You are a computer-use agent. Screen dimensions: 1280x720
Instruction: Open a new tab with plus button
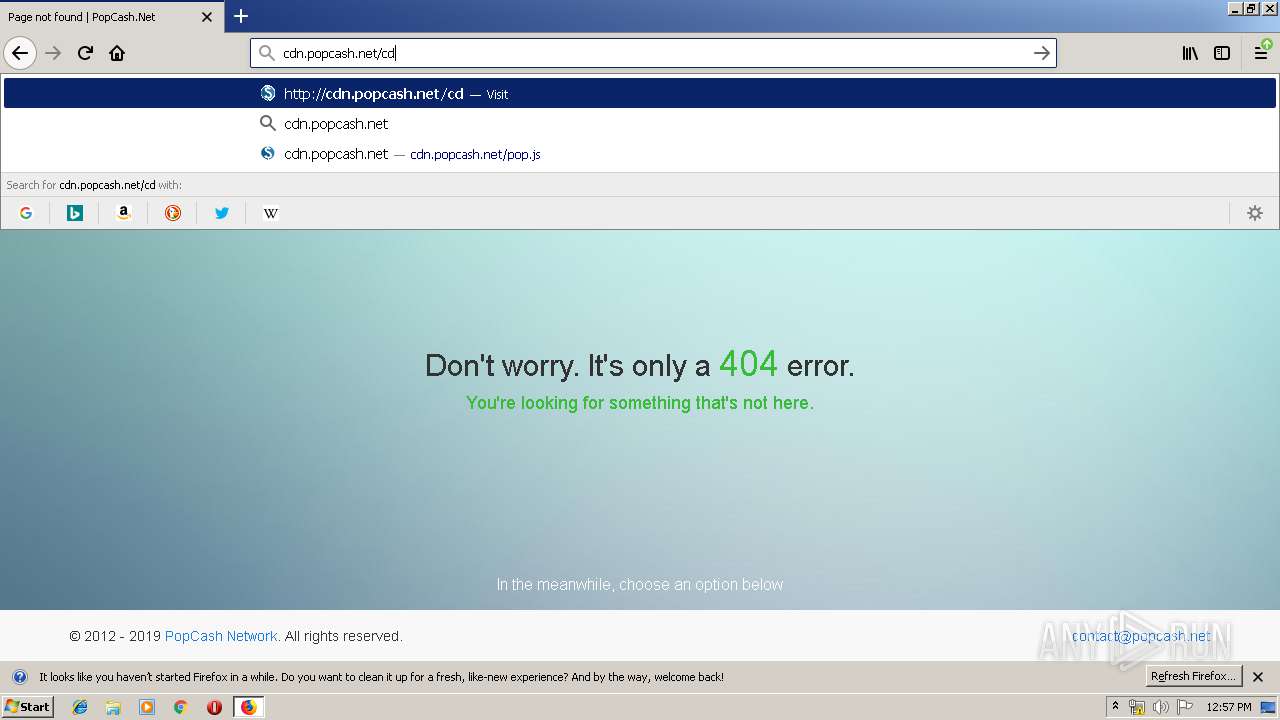241,16
